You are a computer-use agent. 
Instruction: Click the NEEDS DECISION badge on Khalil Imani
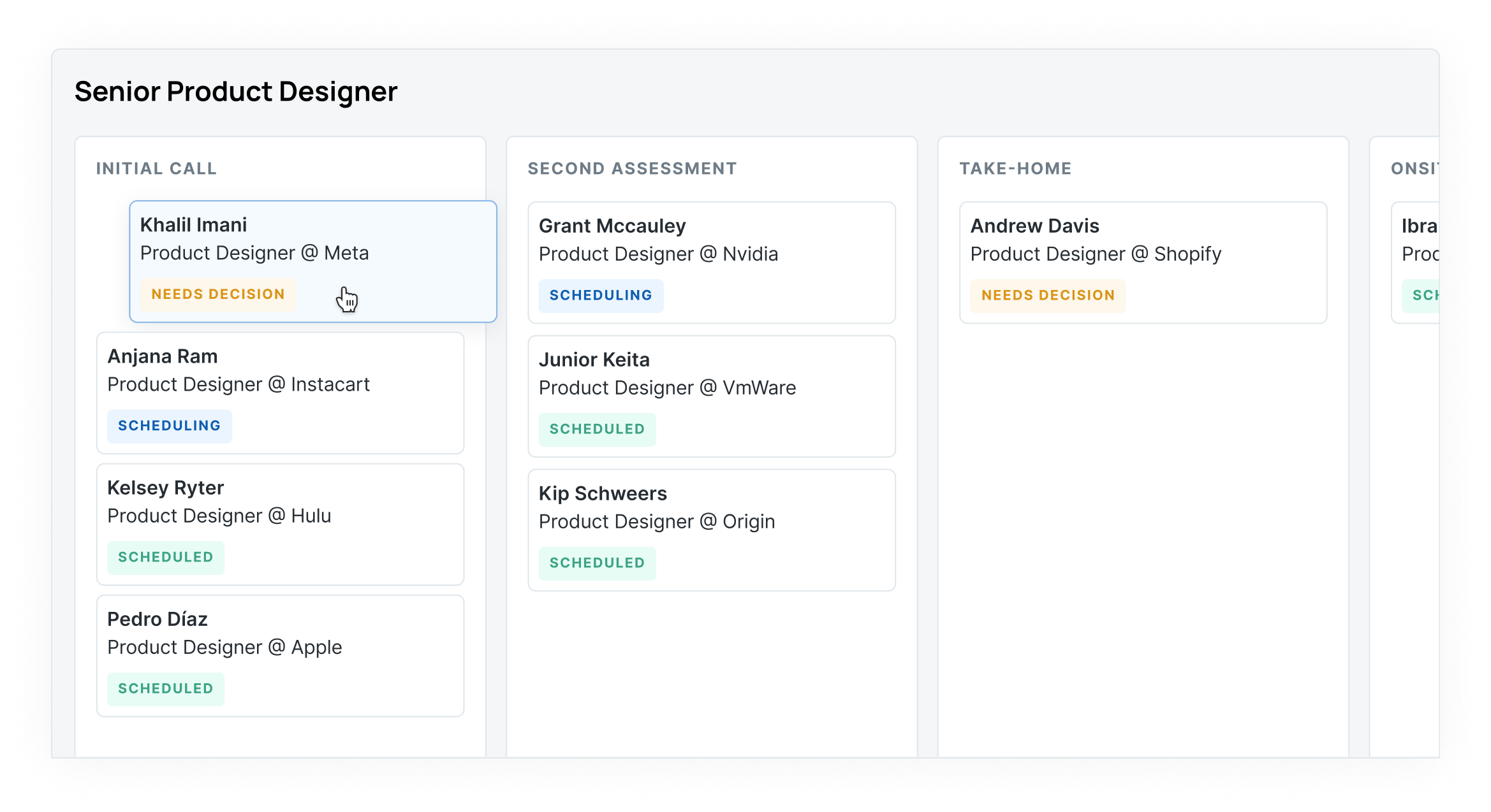(x=218, y=294)
